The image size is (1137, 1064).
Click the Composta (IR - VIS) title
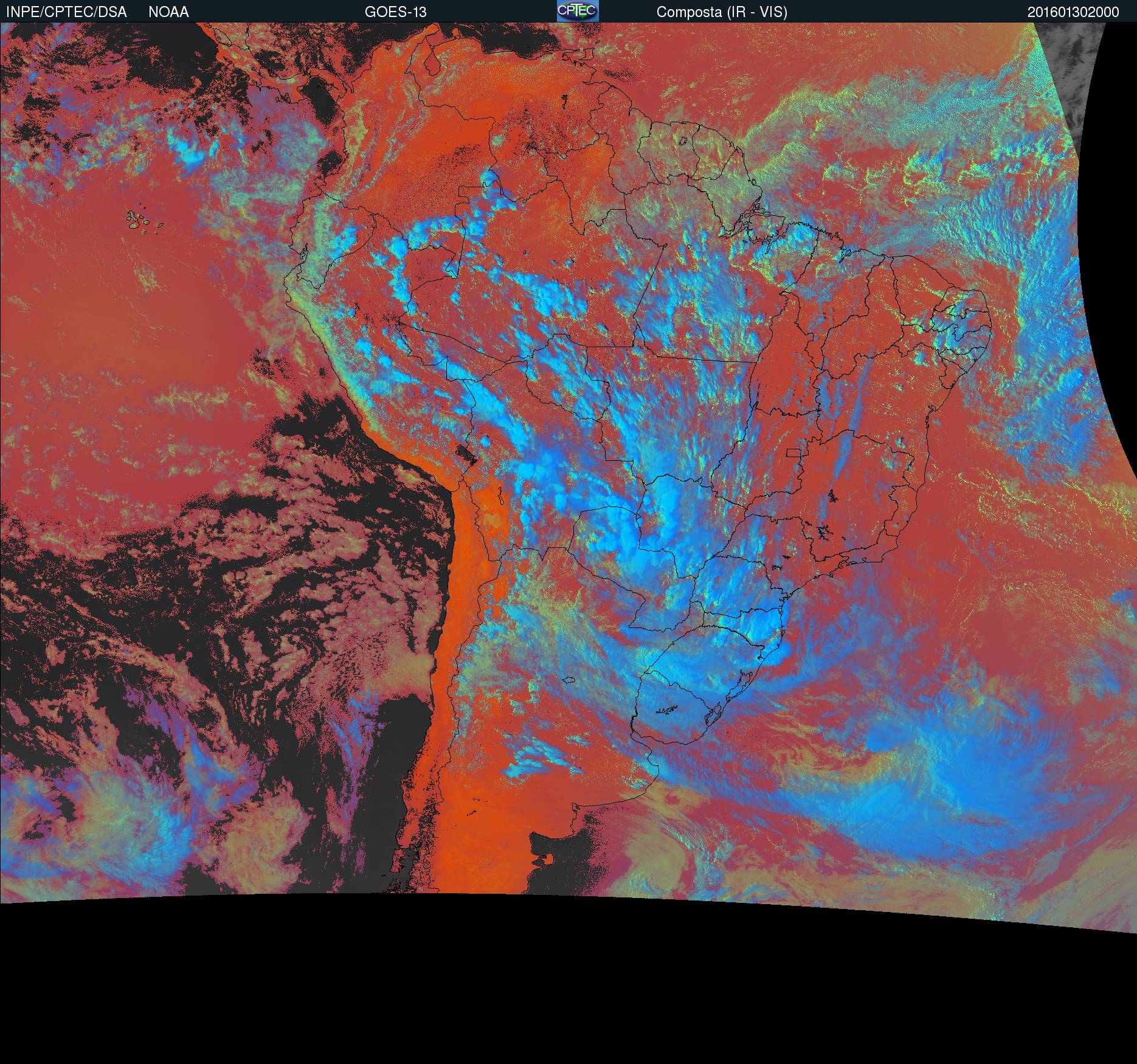point(722,12)
